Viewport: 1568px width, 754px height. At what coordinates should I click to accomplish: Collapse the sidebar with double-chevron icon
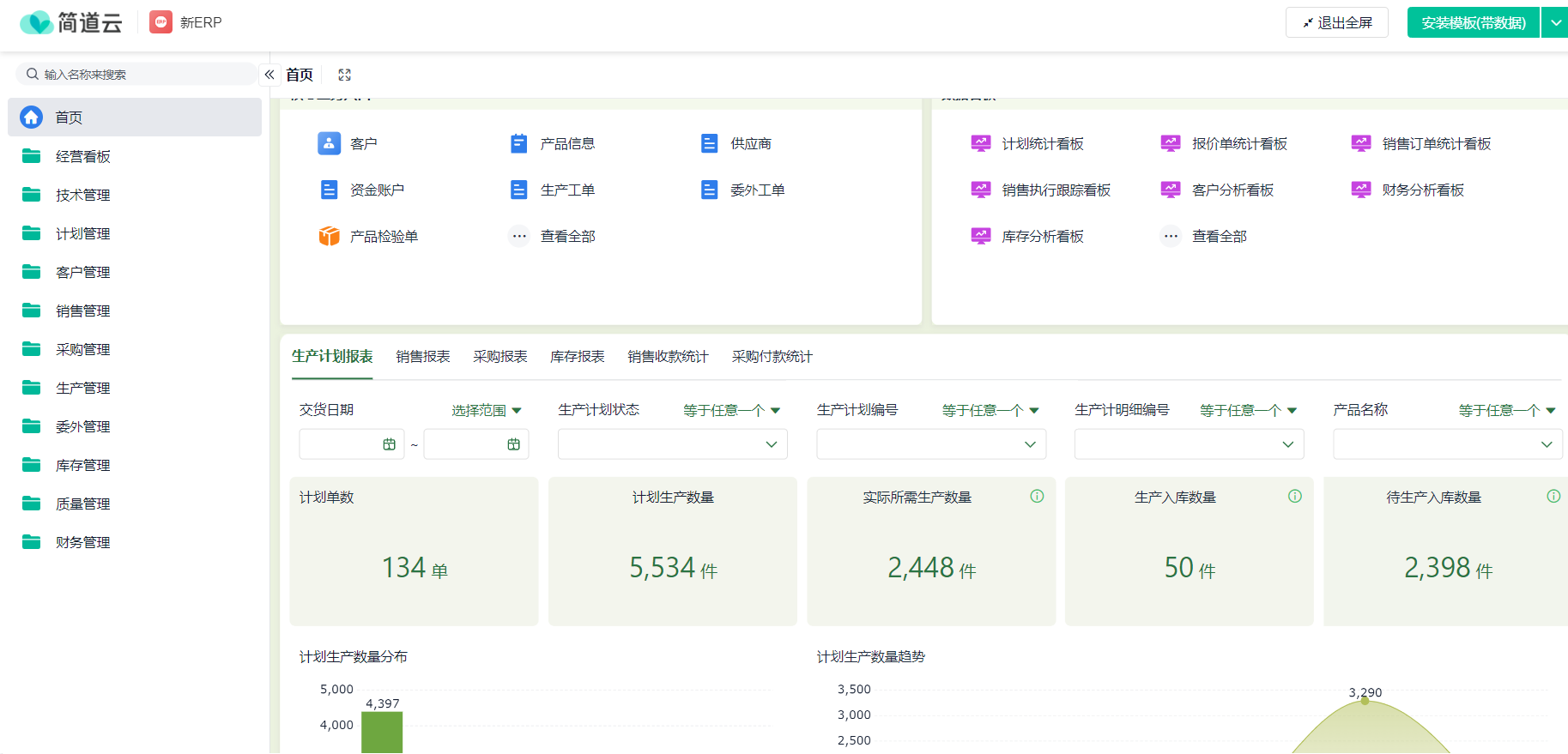[x=269, y=75]
